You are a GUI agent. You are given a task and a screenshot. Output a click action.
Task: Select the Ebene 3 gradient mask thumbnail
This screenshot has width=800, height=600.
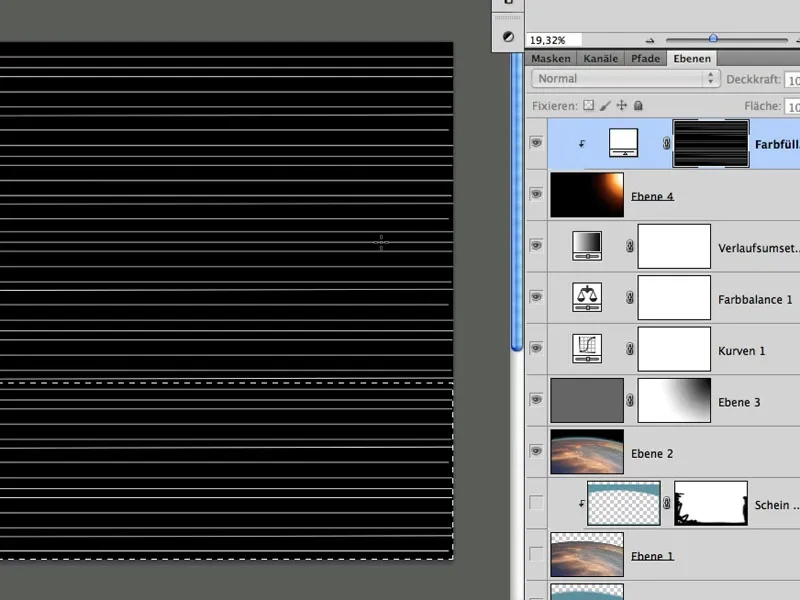coord(674,401)
